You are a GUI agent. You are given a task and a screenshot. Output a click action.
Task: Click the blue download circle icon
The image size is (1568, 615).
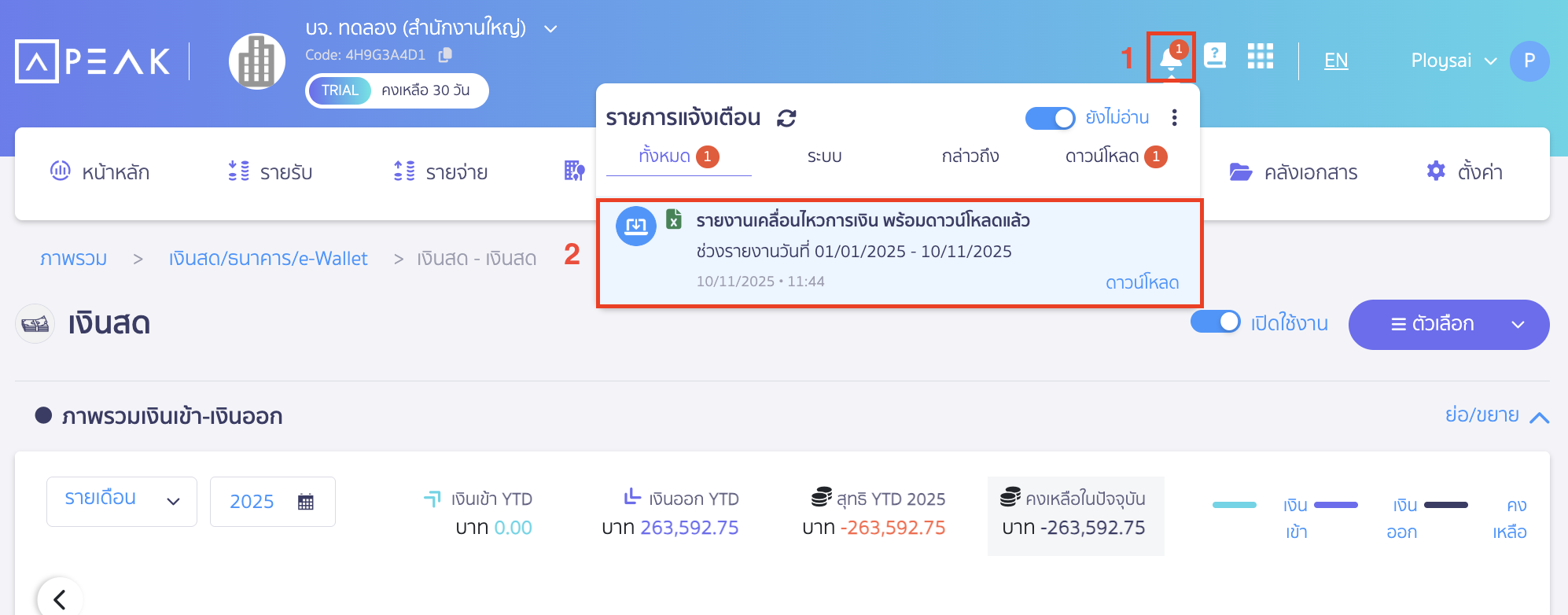pos(636,226)
